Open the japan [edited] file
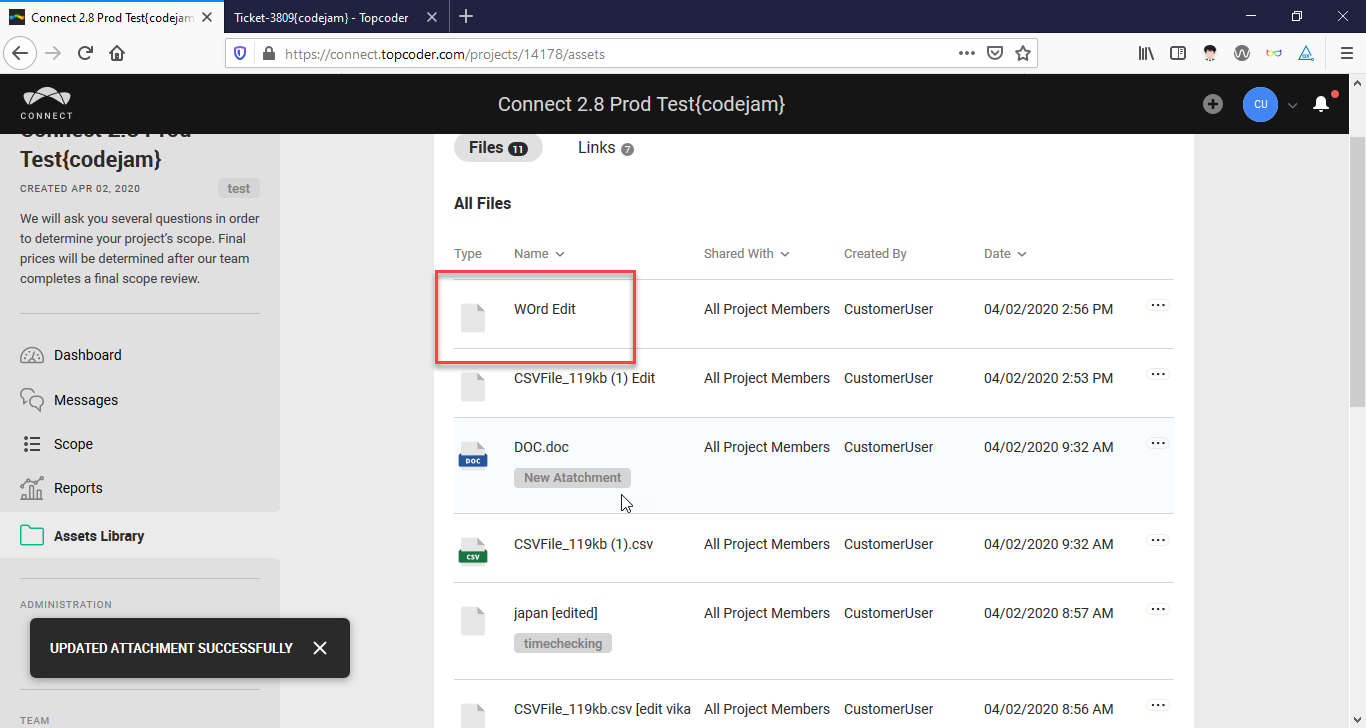The height and width of the screenshot is (728, 1366). tap(556, 613)
